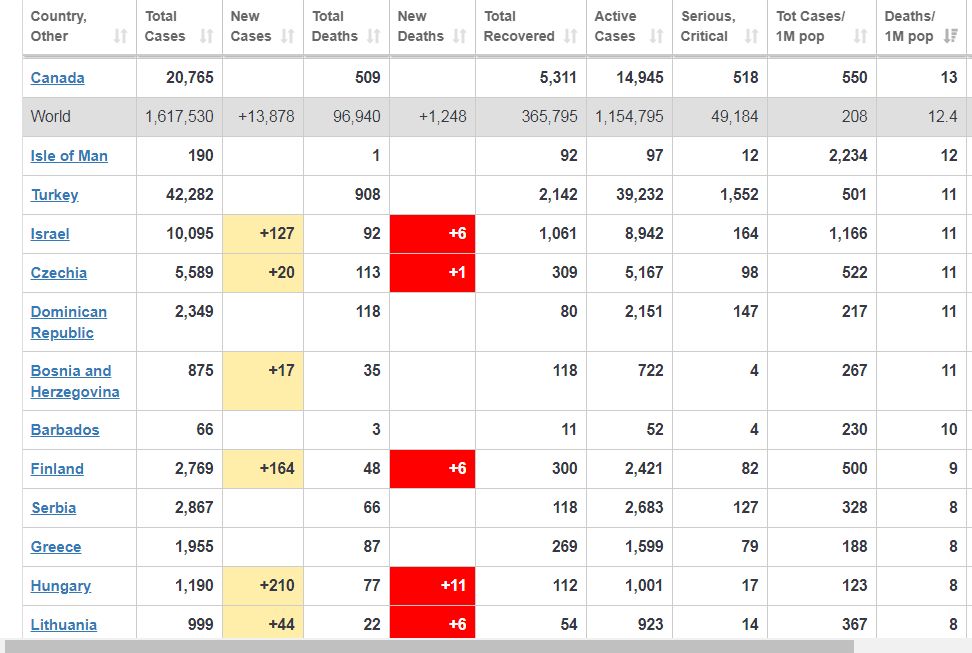Viewport: 972px width, 653px height.
Task: Select World total deaths 96,940
Action: [356, 117]
